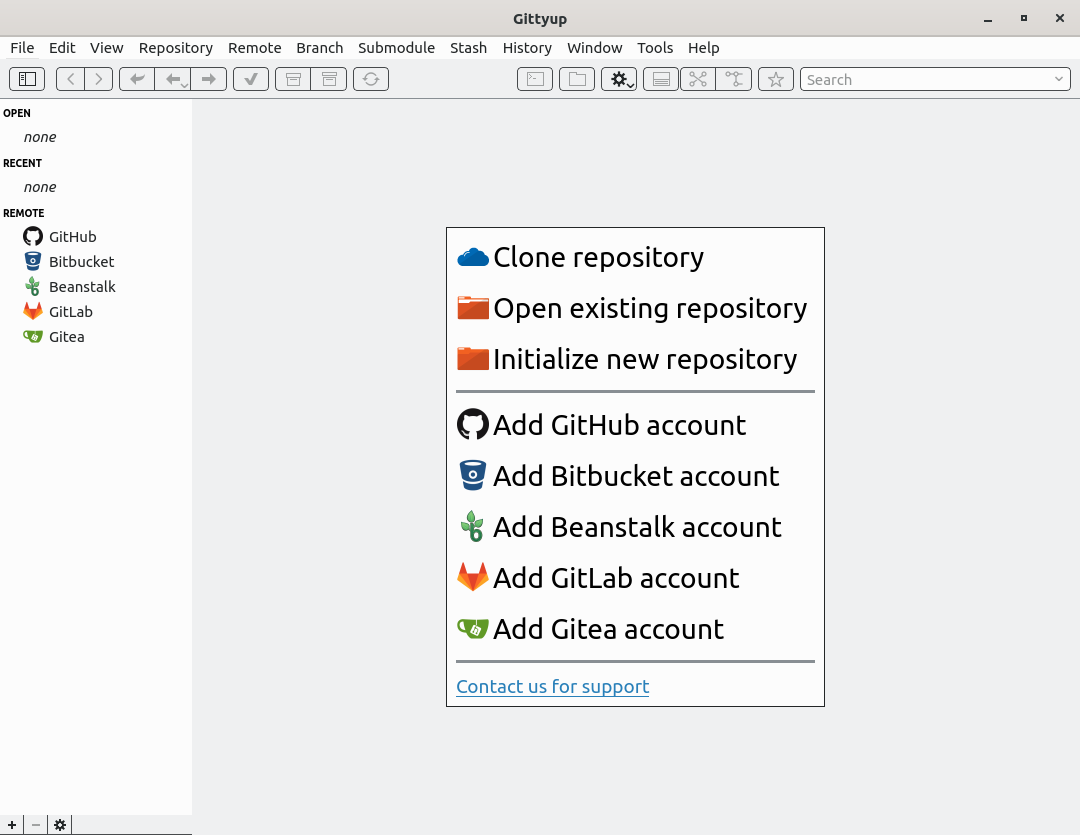The height and width of the screenshot is (835, 1080).
Task: Click Add Gitea account
Action: pos(590,629)
